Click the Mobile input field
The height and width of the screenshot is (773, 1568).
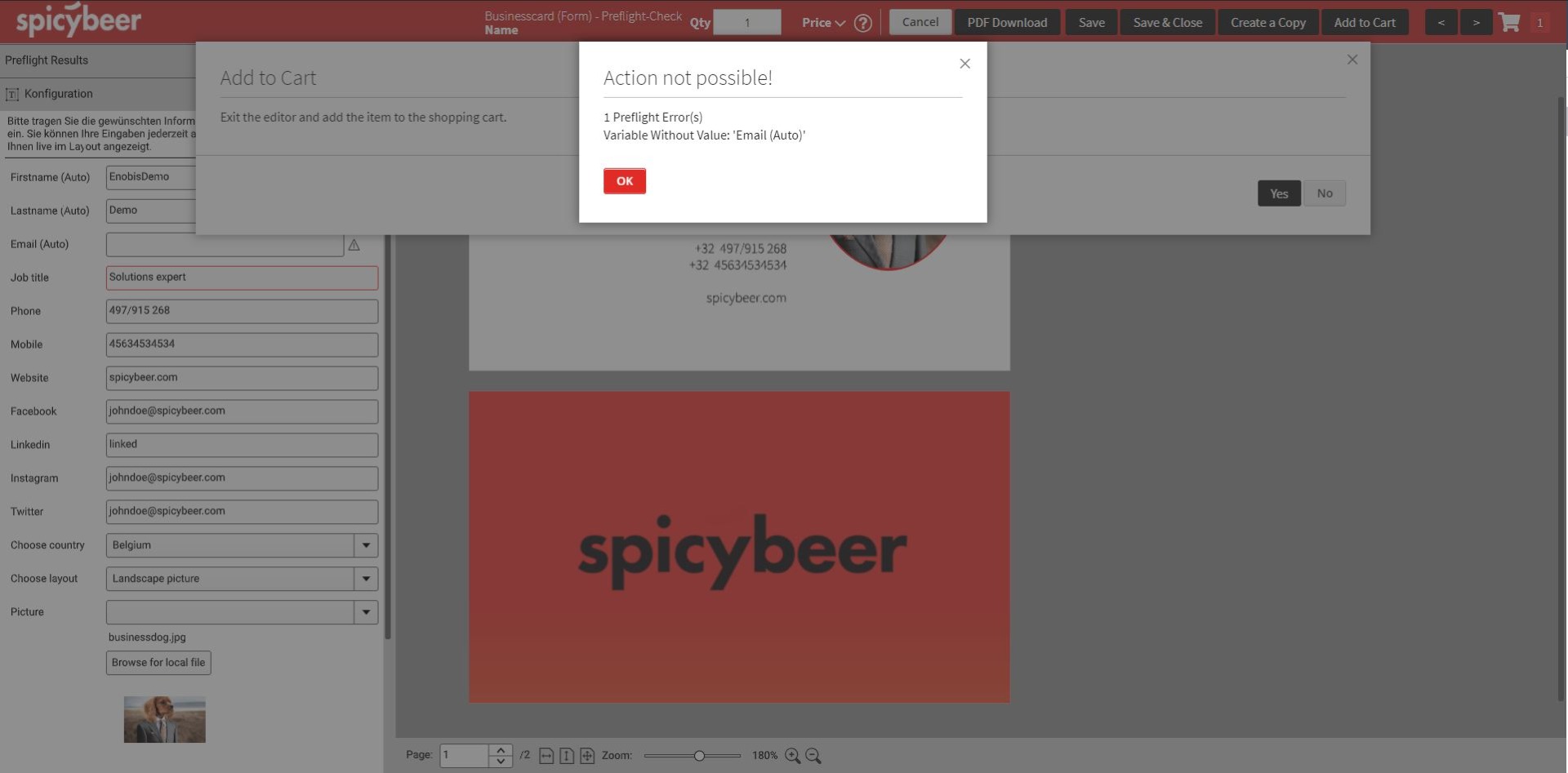(x=242, y=344)
